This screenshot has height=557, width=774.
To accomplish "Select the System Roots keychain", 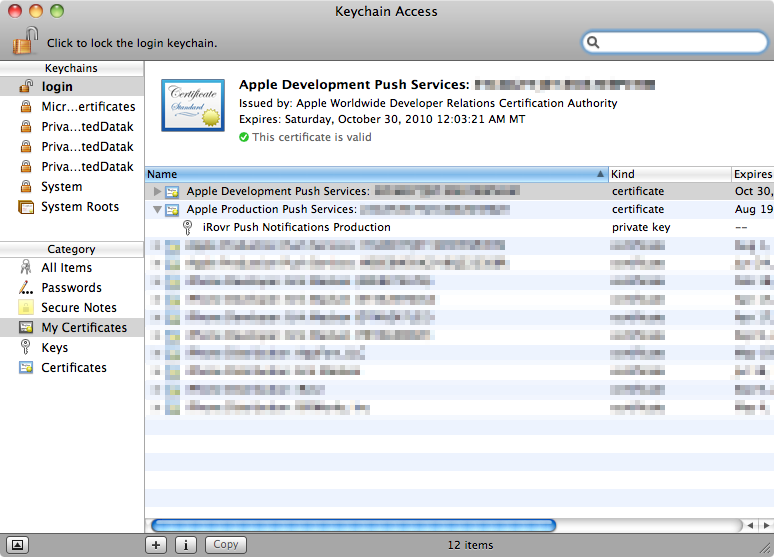I will pyautogui.click(x=72, y=206).
